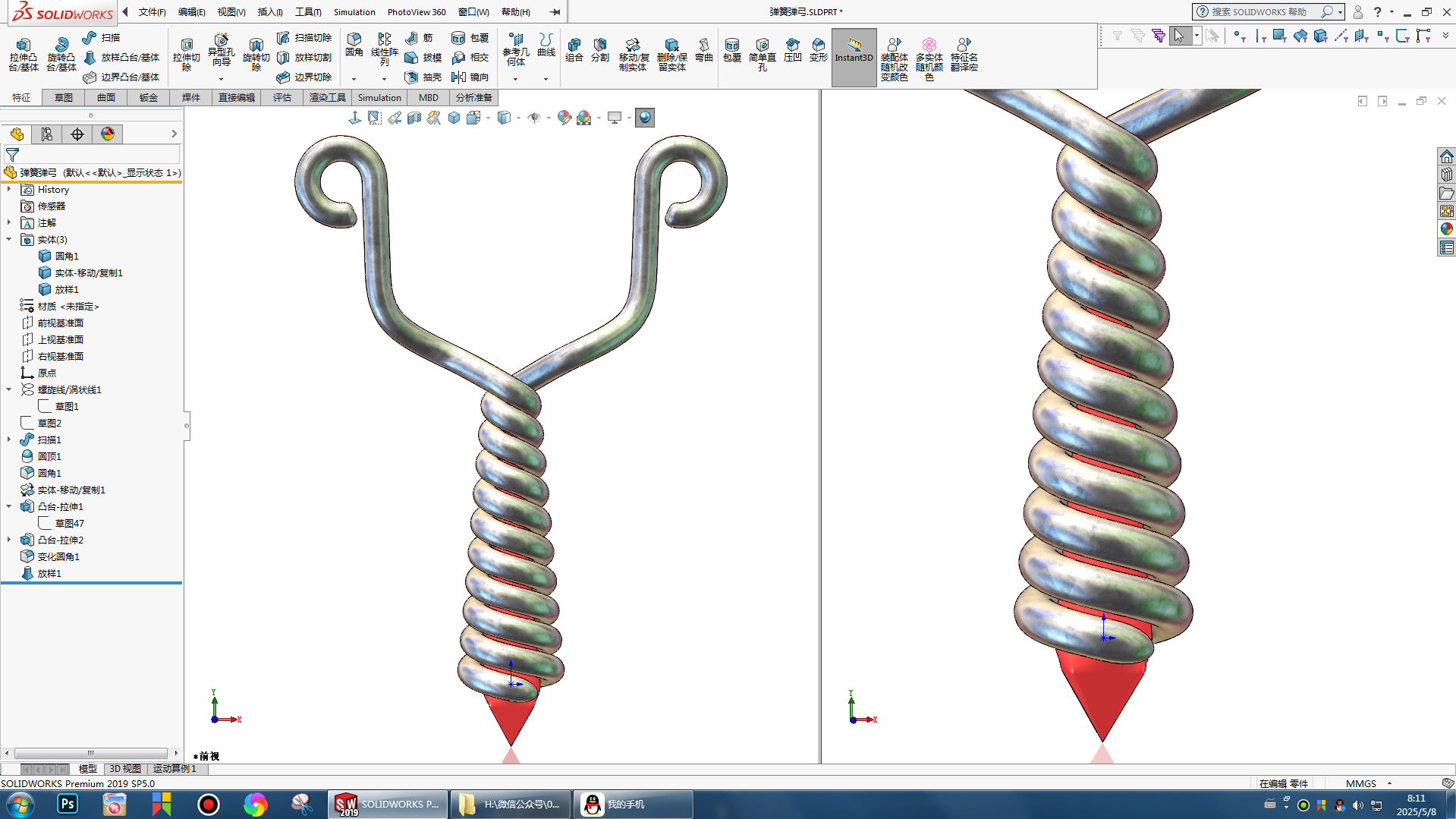Toggle the selection filter for faces
The height and width of the screenshot is (819, 1456).
[x=1279, y=36]
